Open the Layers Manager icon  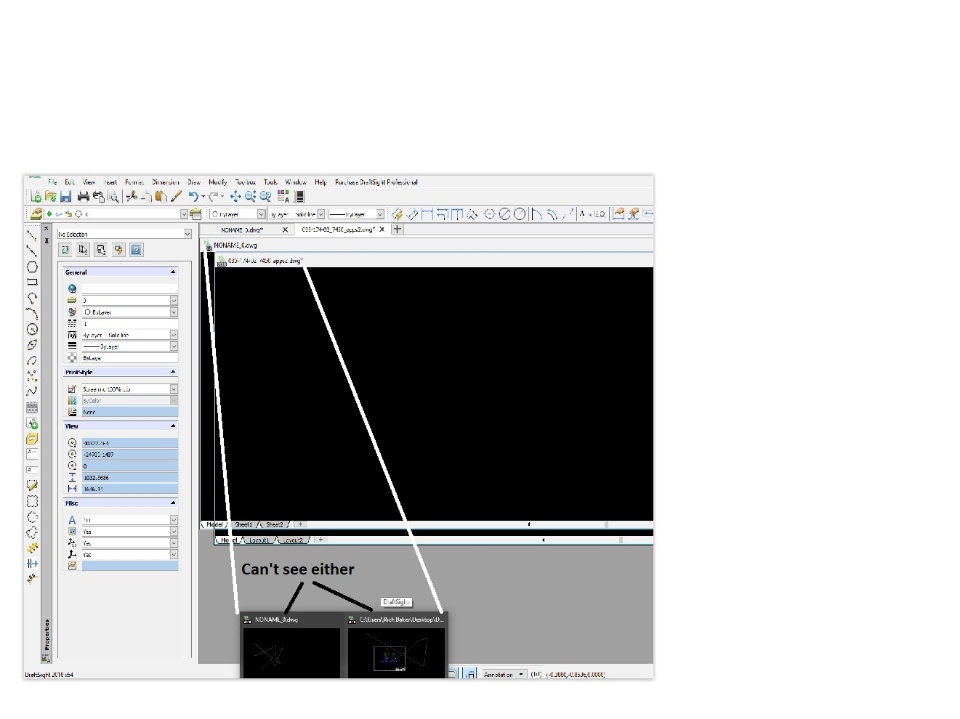click(x=36, y=214)
